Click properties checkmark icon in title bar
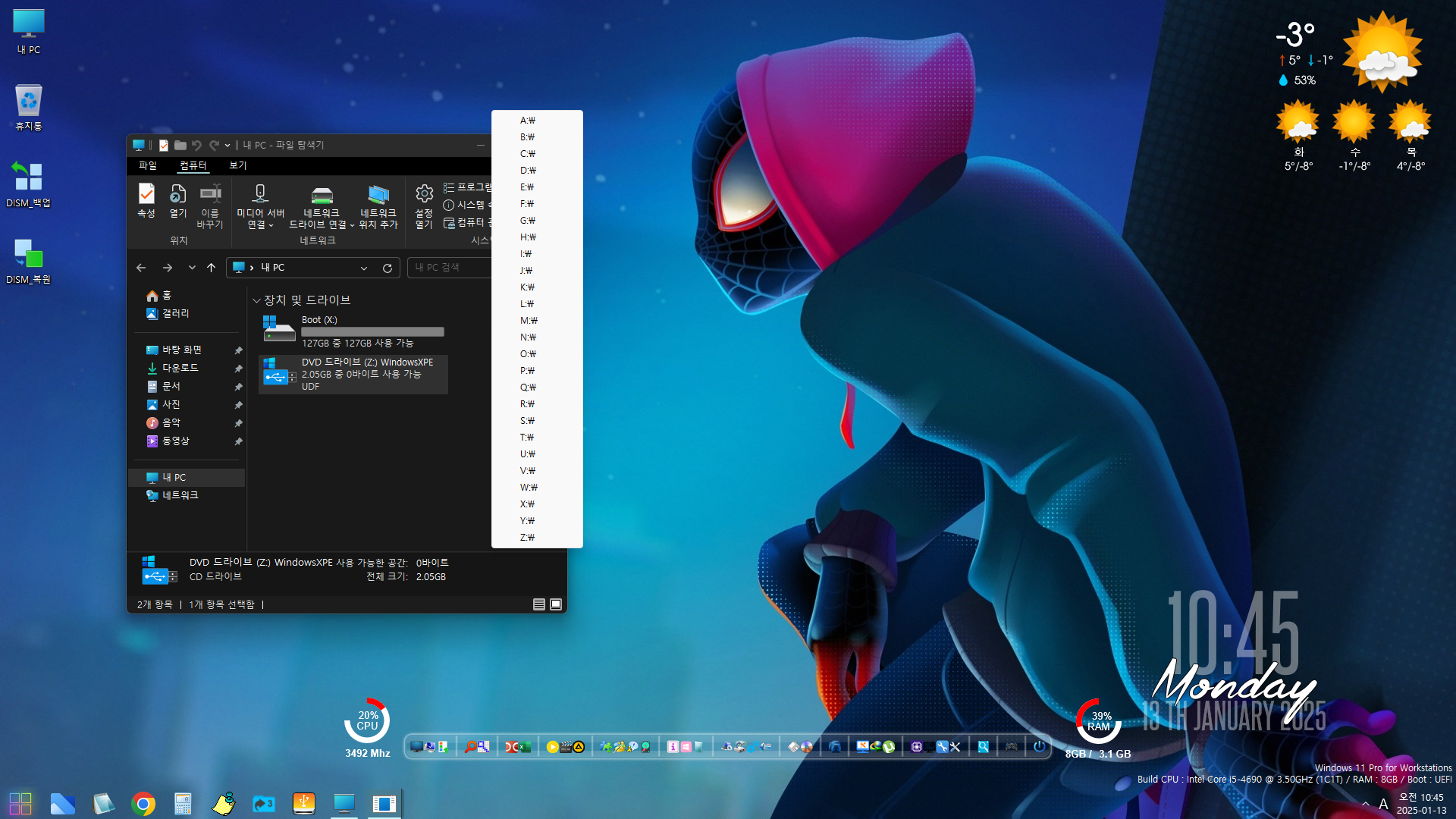1456x819 pixels. (164, 145)
